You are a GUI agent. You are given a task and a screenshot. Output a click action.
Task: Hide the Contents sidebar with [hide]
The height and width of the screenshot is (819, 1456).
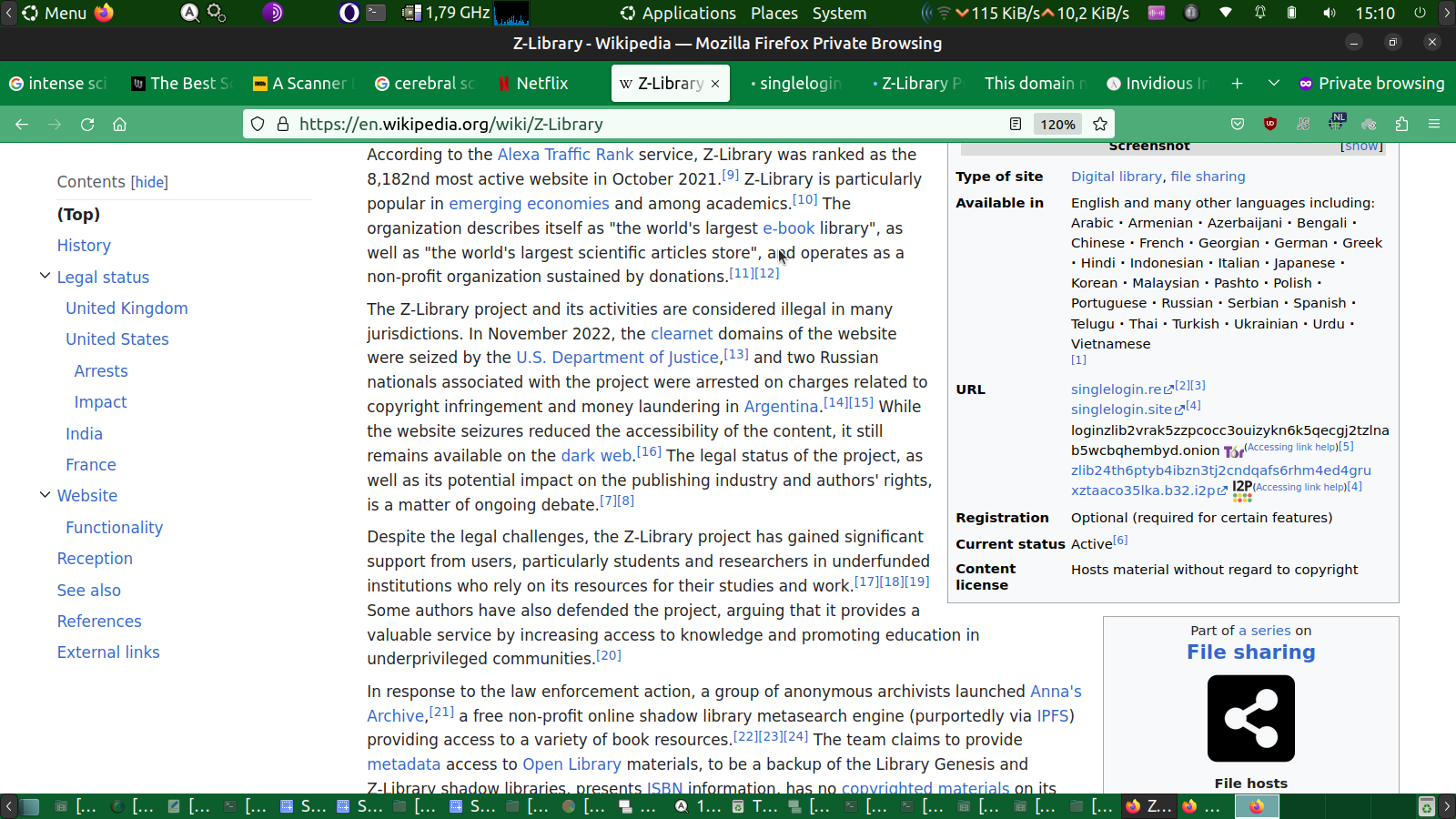(149, 182)
